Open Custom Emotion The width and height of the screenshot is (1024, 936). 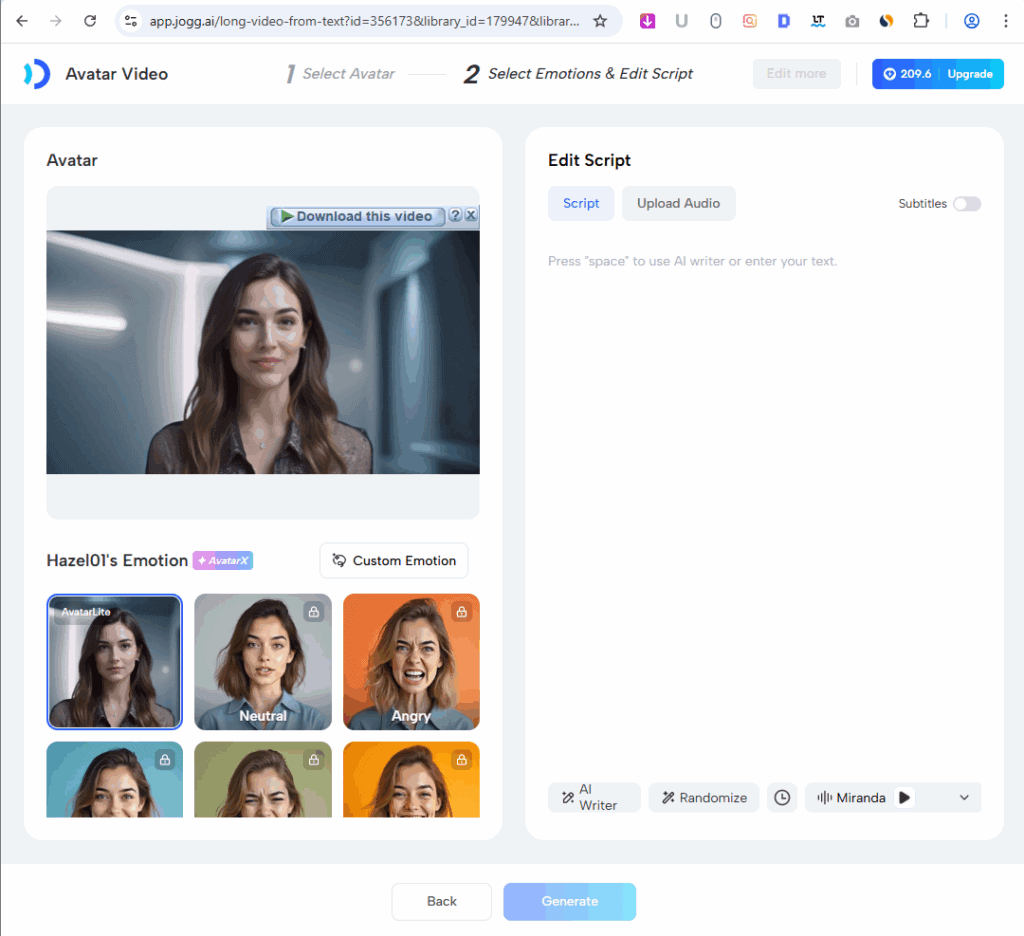(394, 561)
